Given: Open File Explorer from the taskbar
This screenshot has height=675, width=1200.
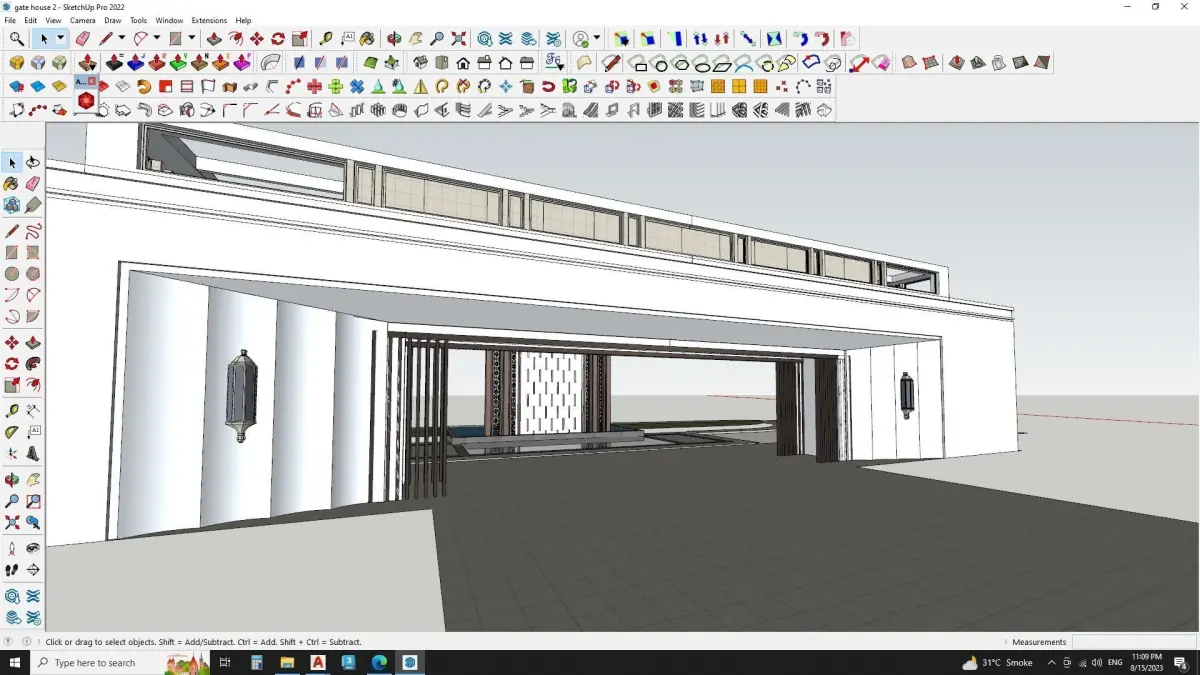Looking at the screenshot, I should [287, 663].
